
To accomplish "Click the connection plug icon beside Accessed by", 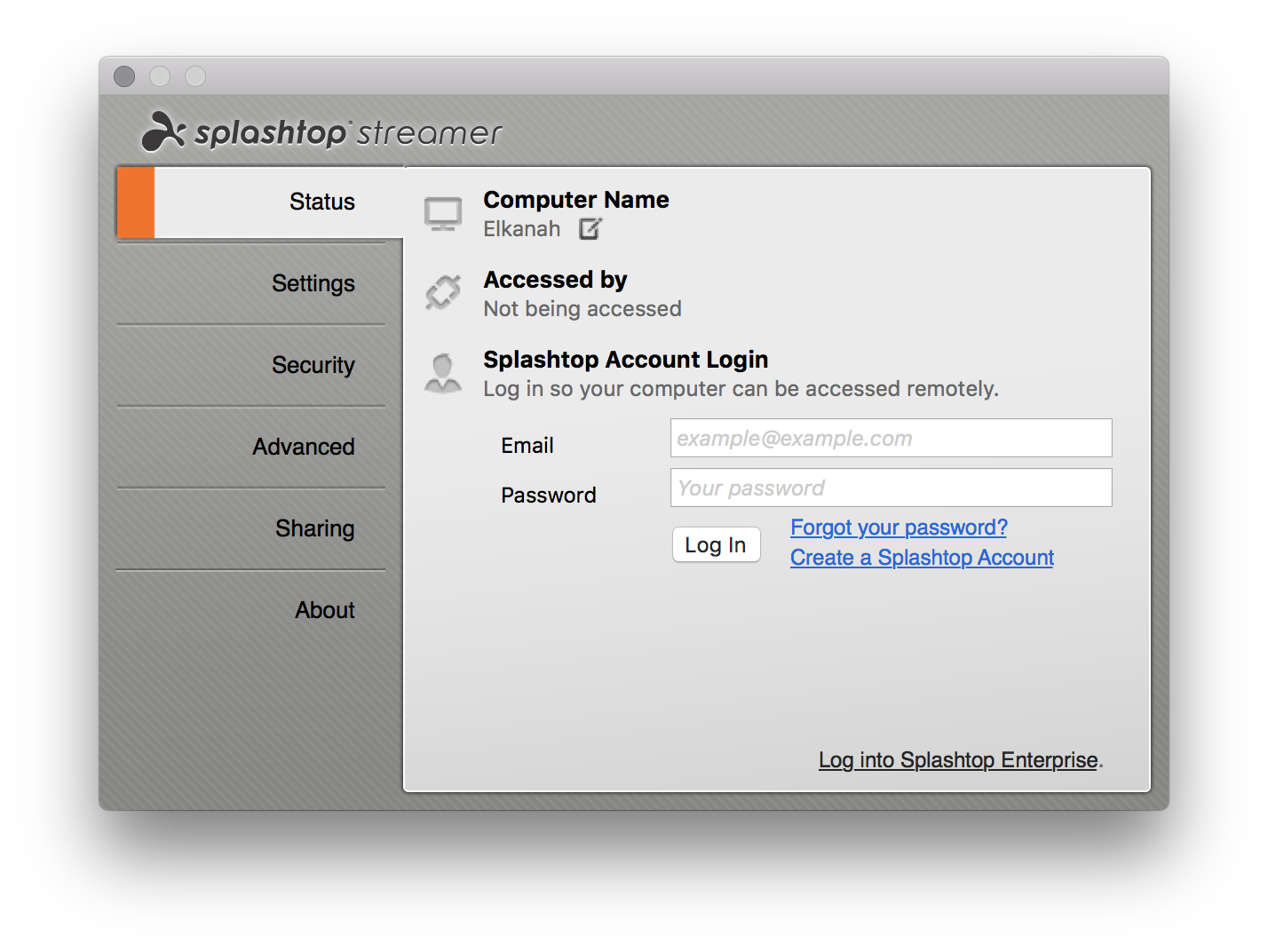I will coord(443,292).
